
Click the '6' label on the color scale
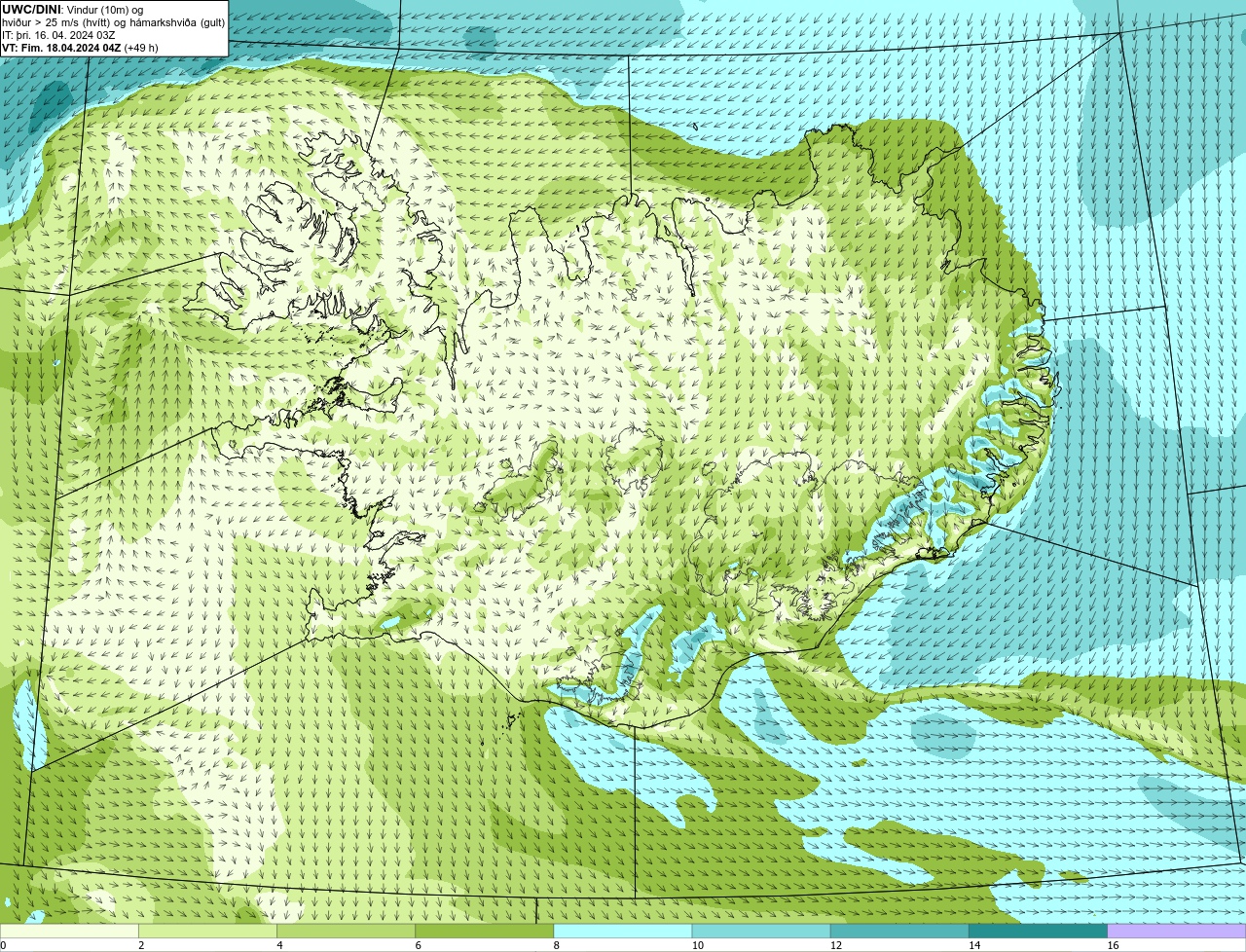[x=419, y=945]
